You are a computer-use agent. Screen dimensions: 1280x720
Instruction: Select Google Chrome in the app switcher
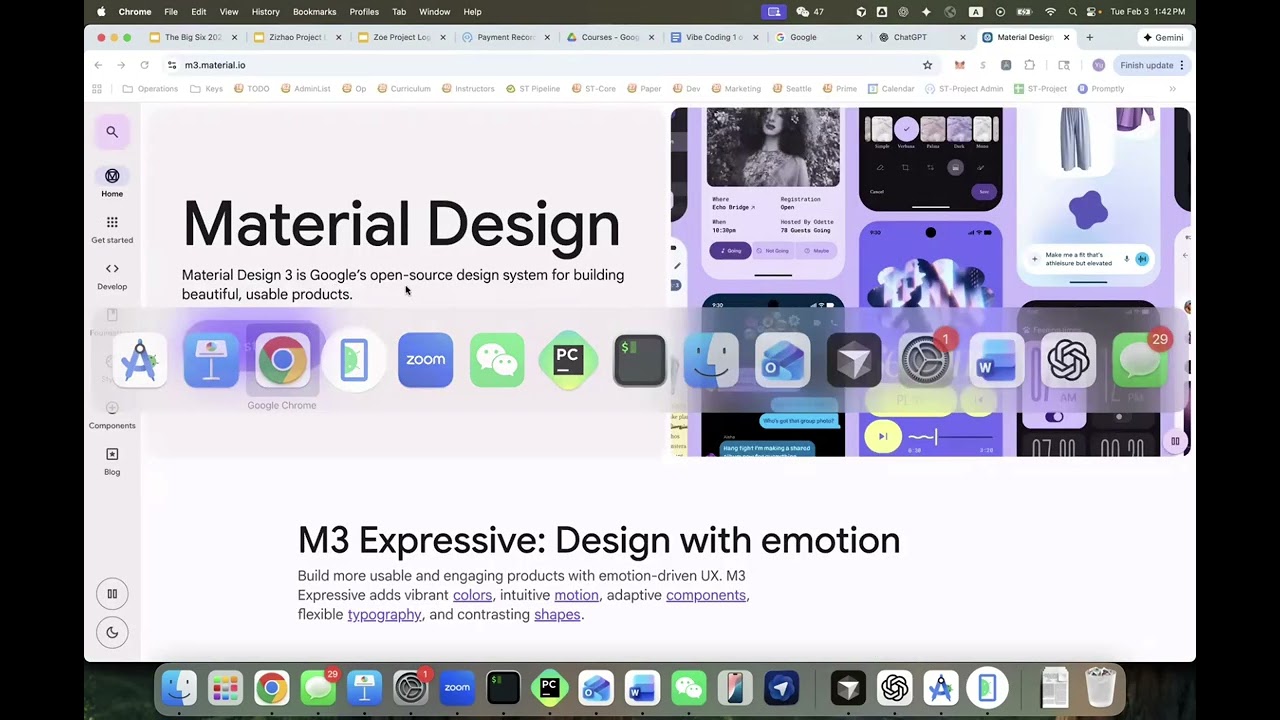point(282,360)
